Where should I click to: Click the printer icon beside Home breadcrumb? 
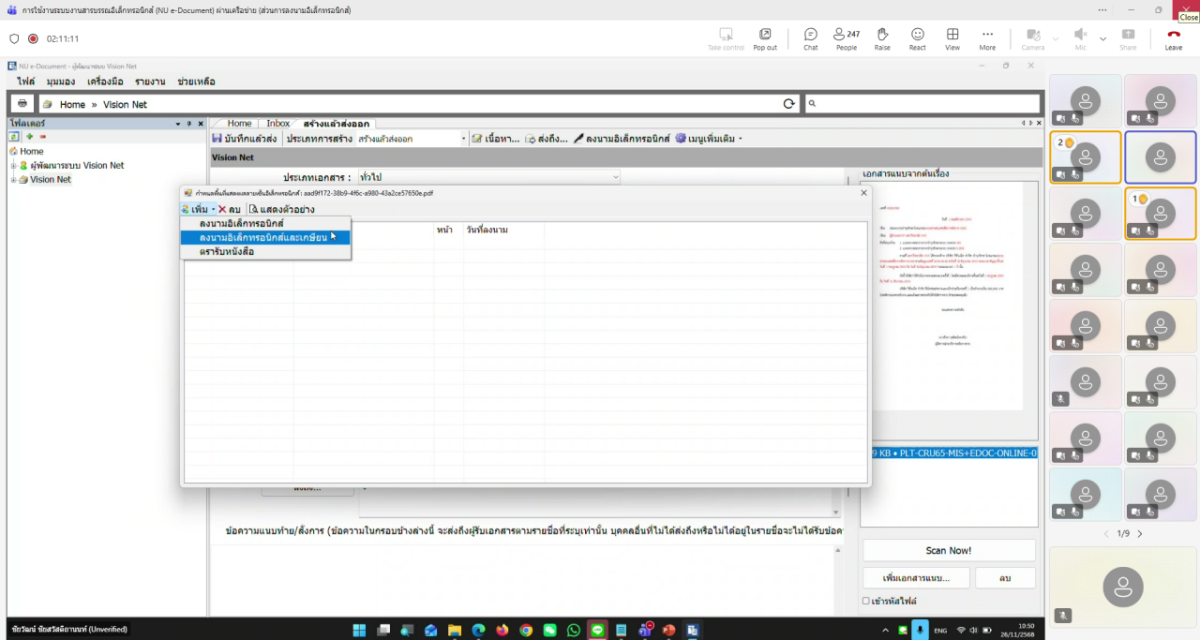click(x=22, y=104)
